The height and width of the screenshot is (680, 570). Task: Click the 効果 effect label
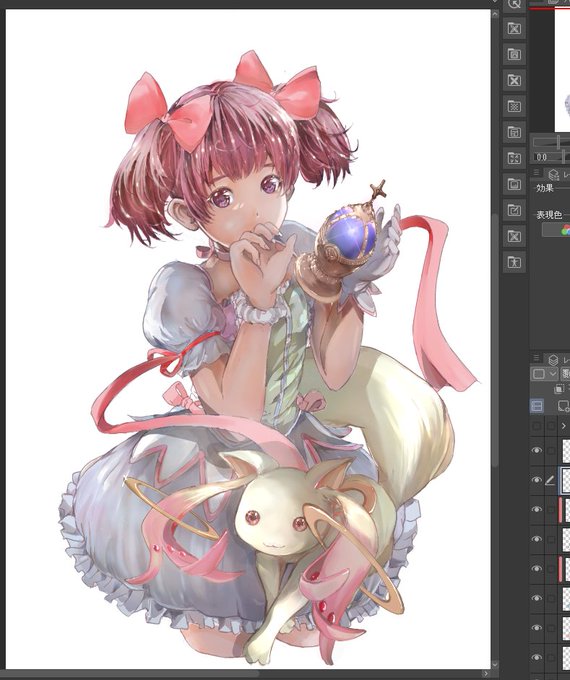pos(545,188)
